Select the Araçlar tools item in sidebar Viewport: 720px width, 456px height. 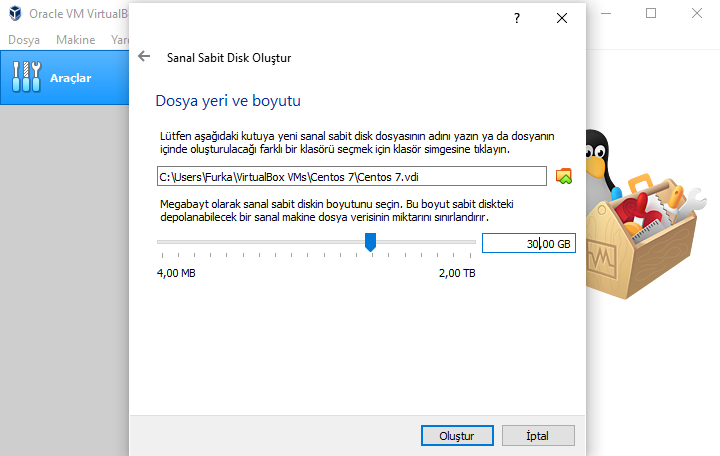(65, 78)
